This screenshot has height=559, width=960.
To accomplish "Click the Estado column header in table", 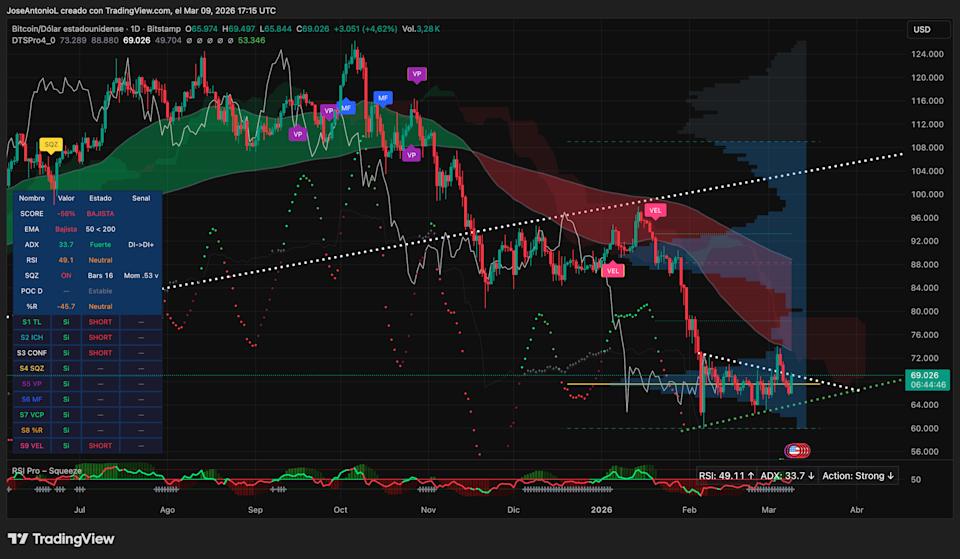I will [100, 198].
